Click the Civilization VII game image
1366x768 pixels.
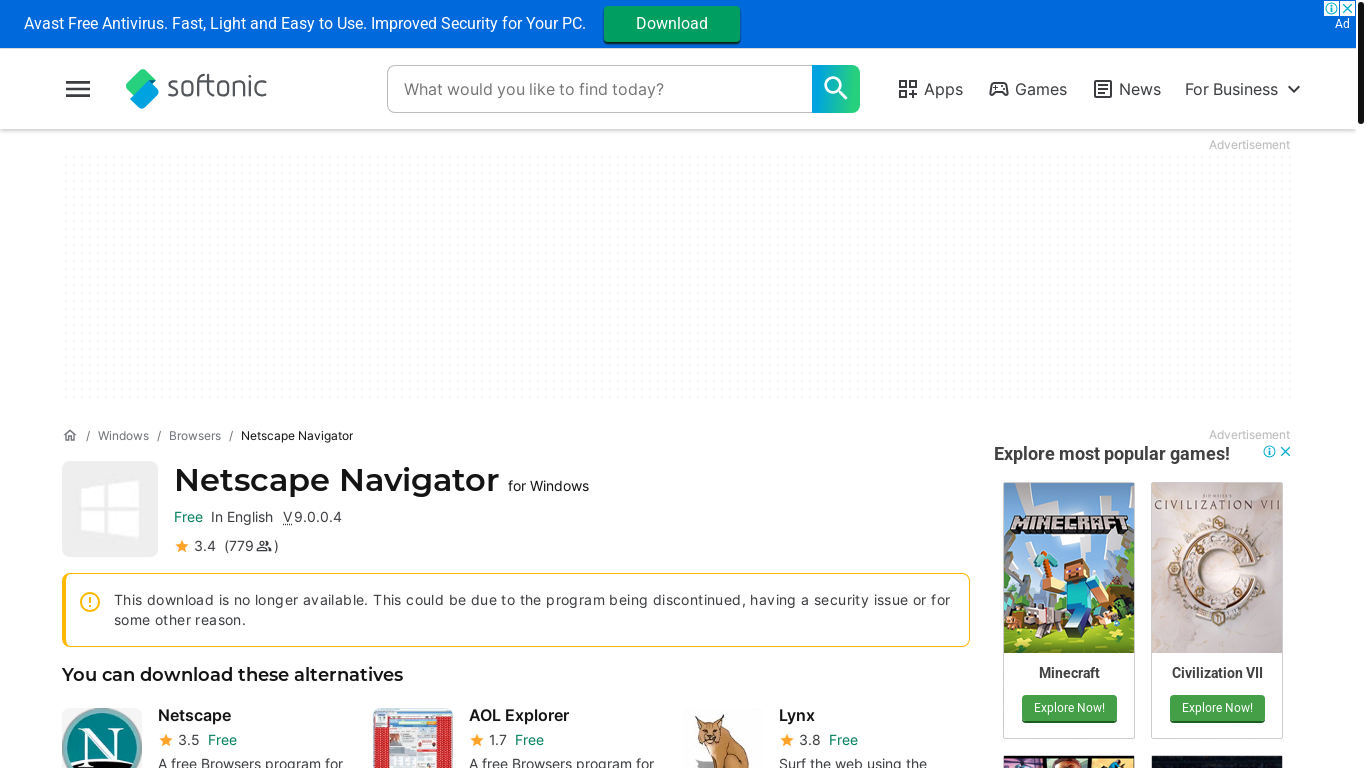1217,568
